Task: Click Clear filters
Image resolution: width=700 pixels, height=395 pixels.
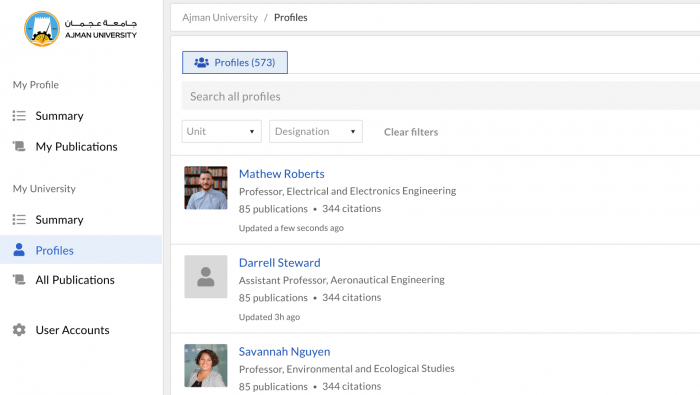Action: [x=411, y=132]
